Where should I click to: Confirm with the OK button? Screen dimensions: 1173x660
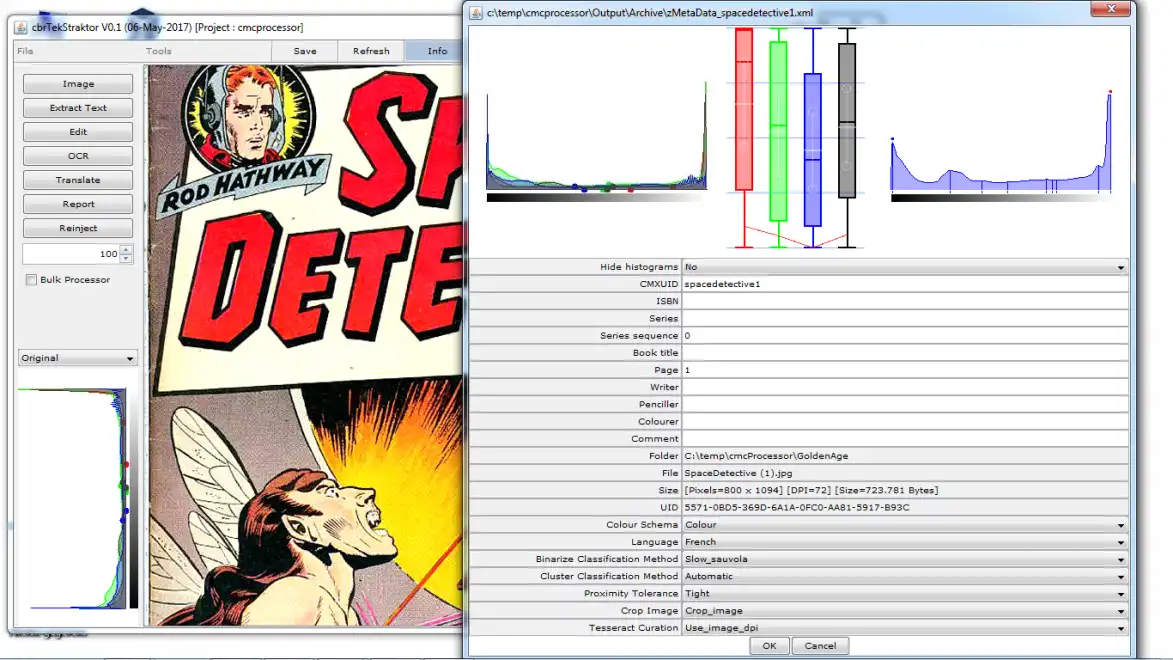769,646
